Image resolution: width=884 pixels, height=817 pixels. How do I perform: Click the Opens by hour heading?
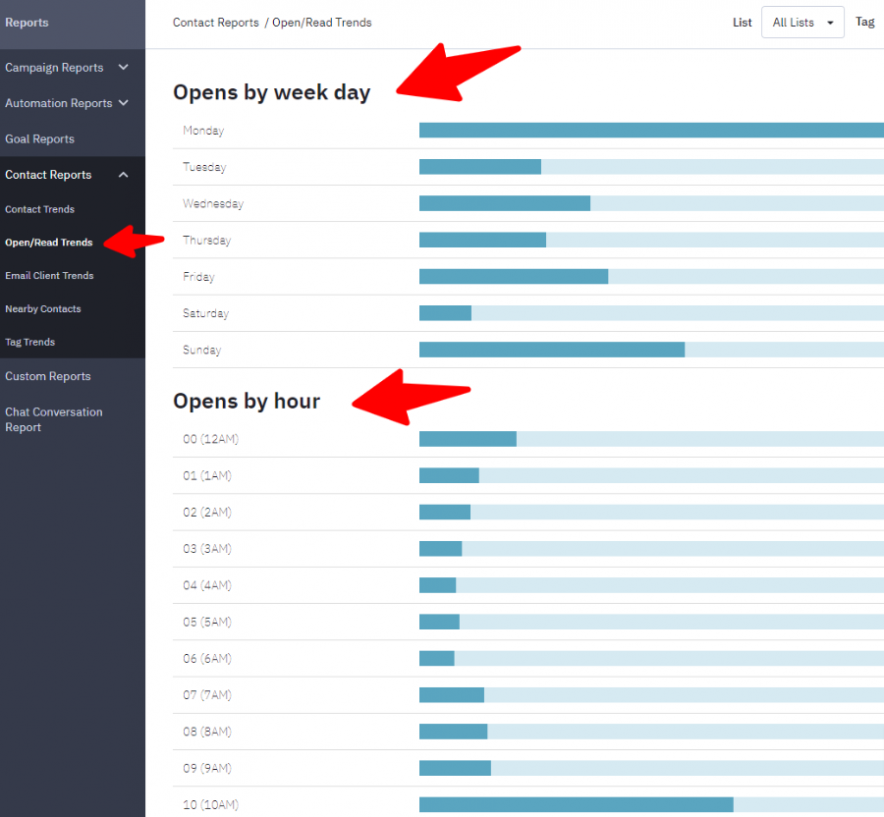click(246, 401)
